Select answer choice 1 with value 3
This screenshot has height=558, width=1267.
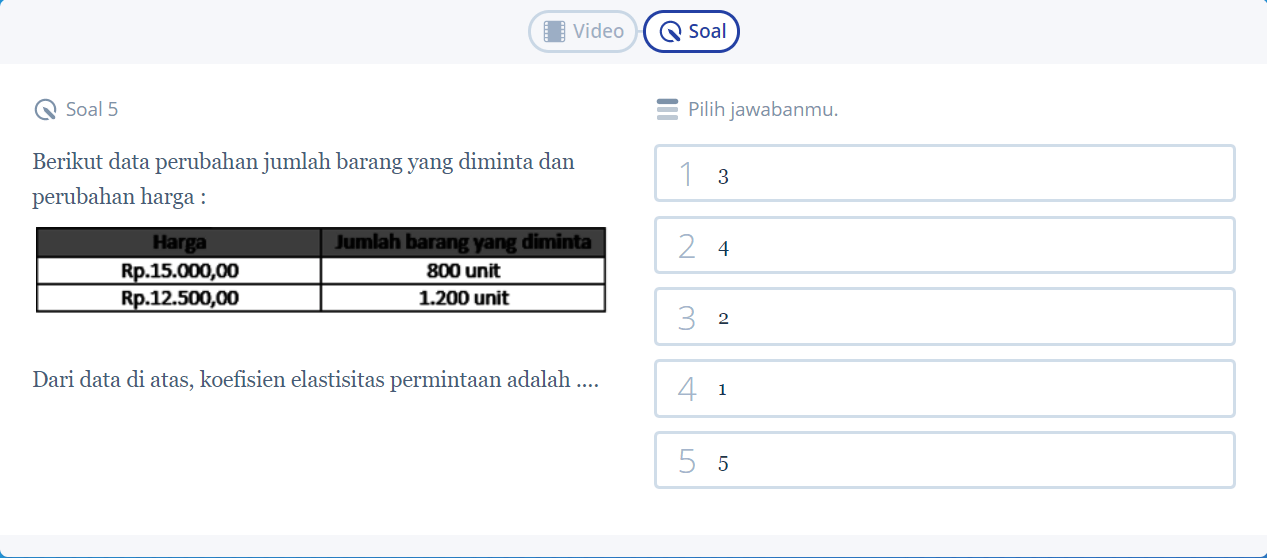pos(944,173)
